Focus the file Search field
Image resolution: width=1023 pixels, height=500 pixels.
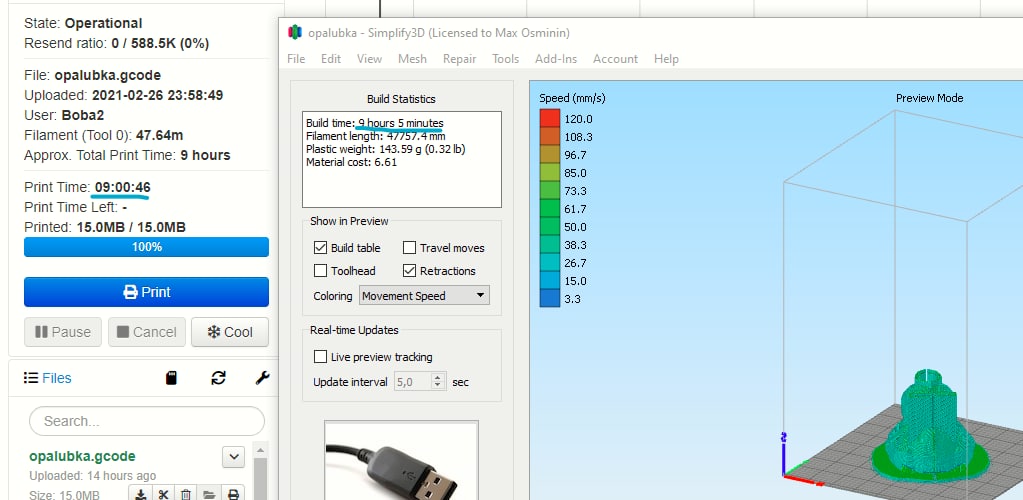tap(147, 421)
